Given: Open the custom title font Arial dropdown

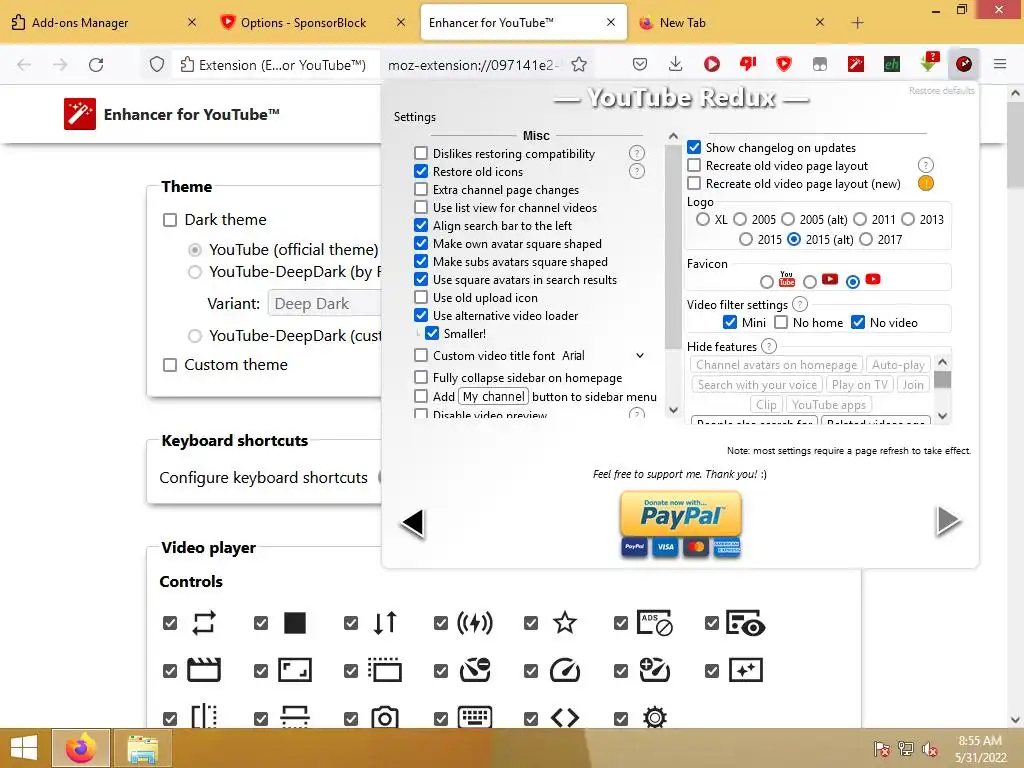Looking at the screenshot, I should pos(603,356).
